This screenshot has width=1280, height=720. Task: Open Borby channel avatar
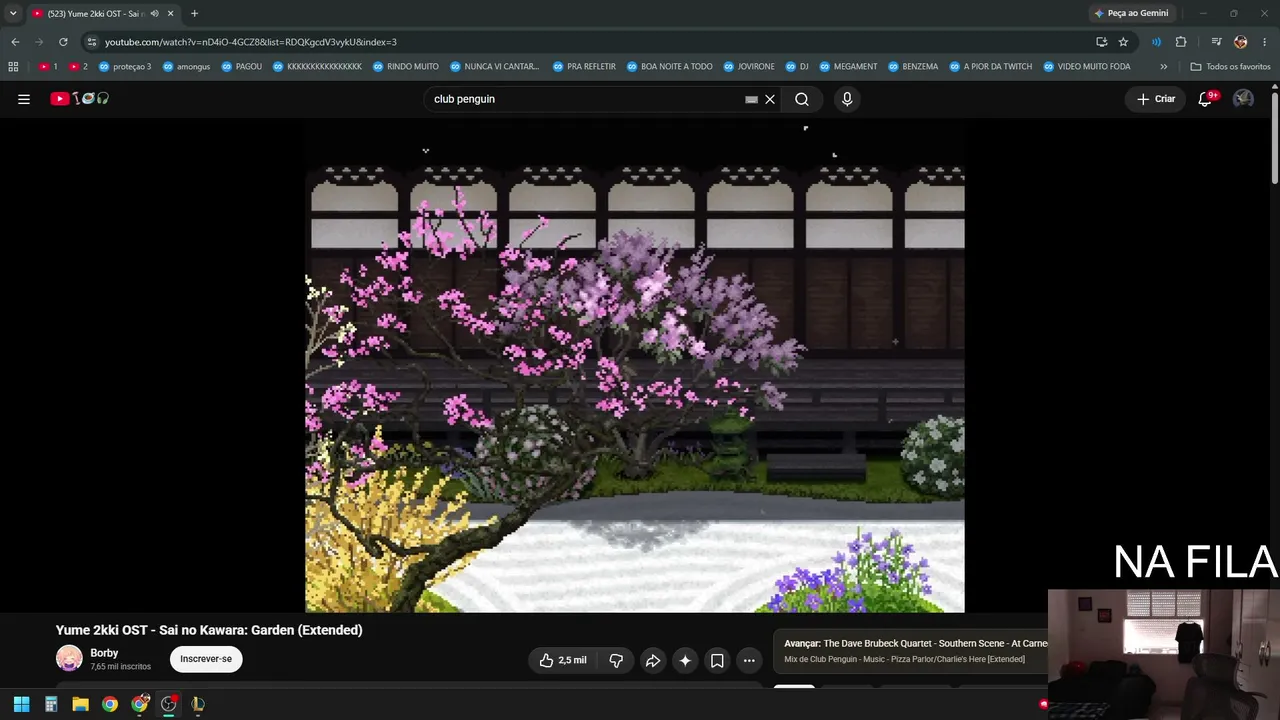click(69, 658)
